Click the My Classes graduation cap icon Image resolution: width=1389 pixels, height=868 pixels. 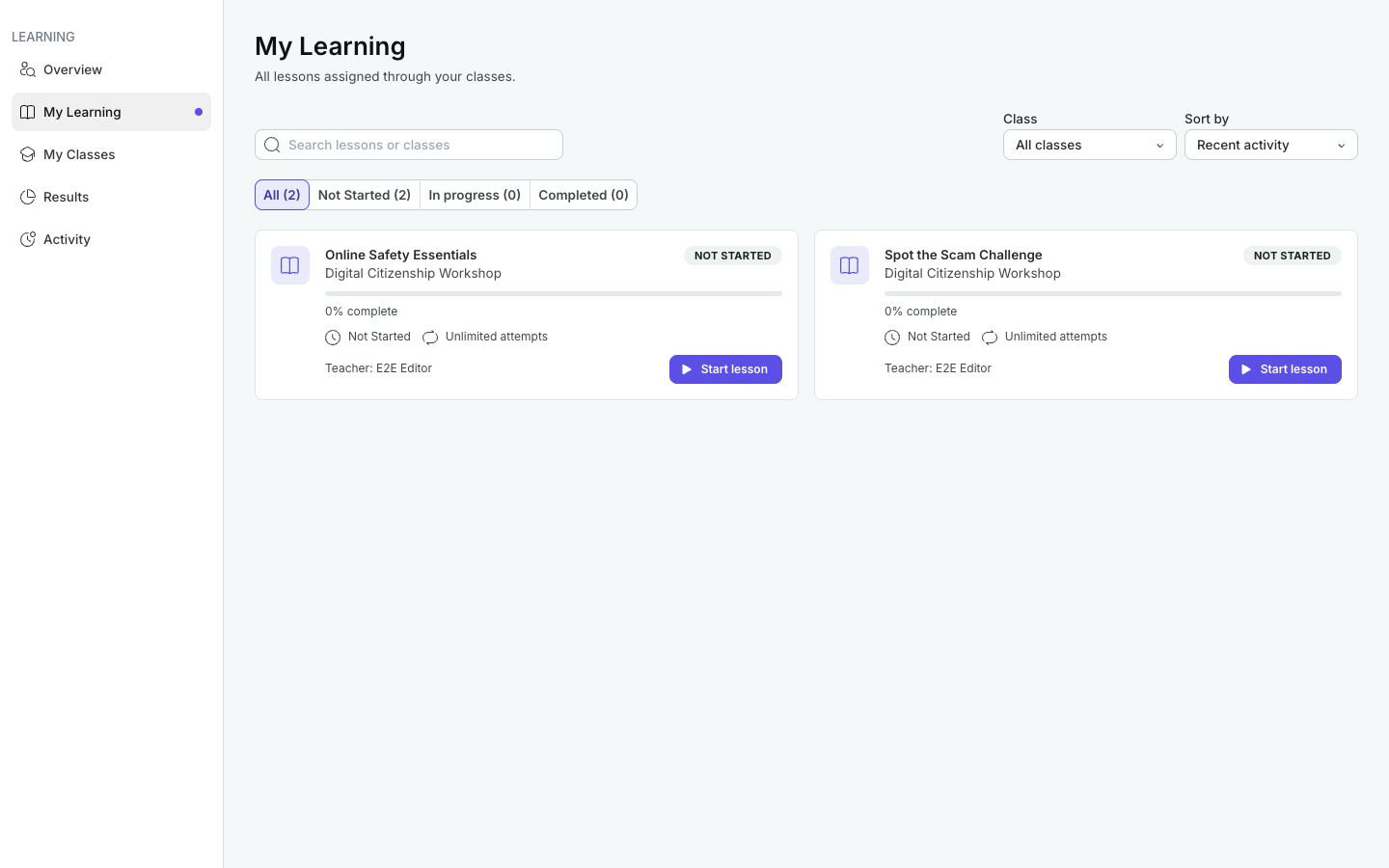[28, 154]
